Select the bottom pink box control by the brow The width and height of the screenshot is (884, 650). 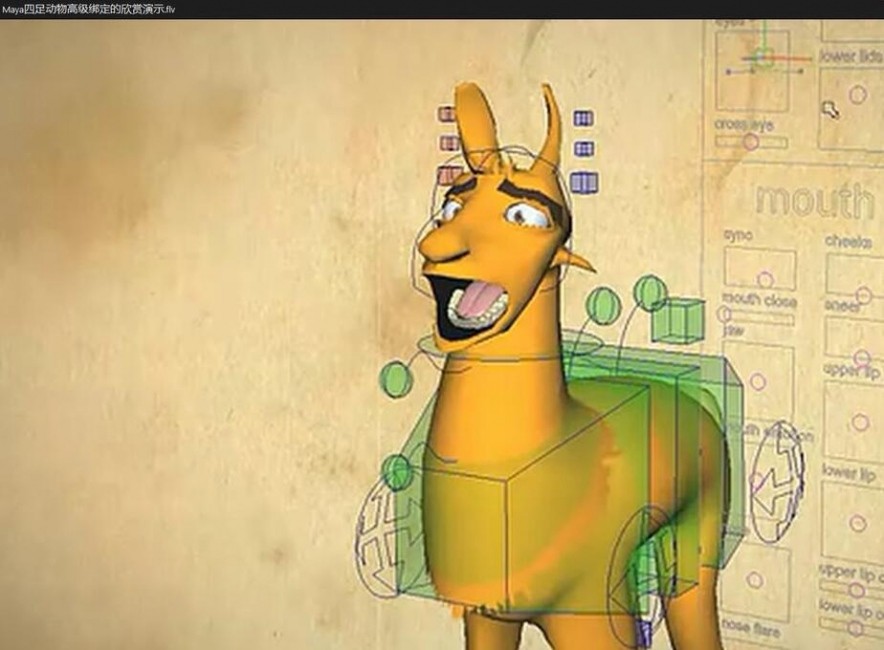tap(449, 175)
